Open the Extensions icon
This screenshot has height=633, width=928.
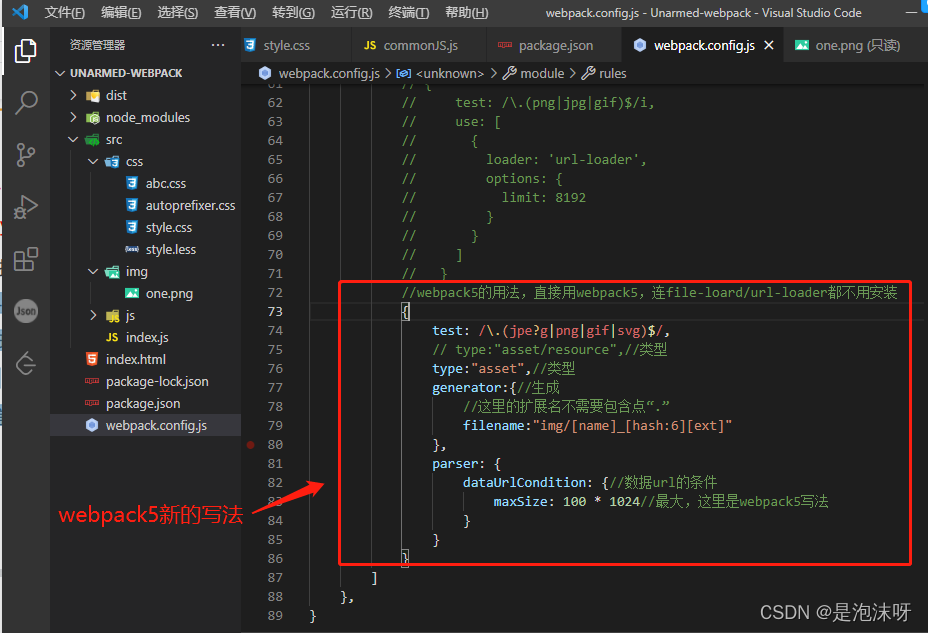[26, 259]
